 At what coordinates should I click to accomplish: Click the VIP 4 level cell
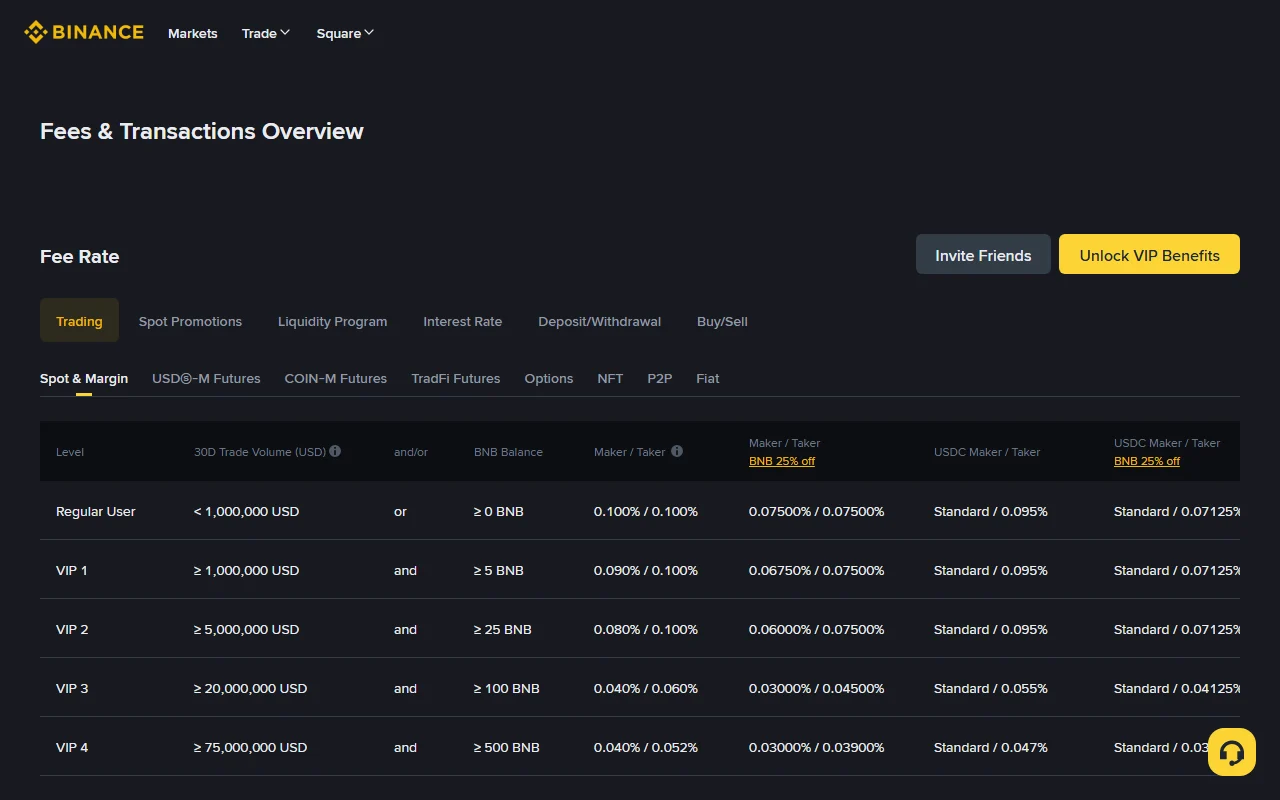72,747
